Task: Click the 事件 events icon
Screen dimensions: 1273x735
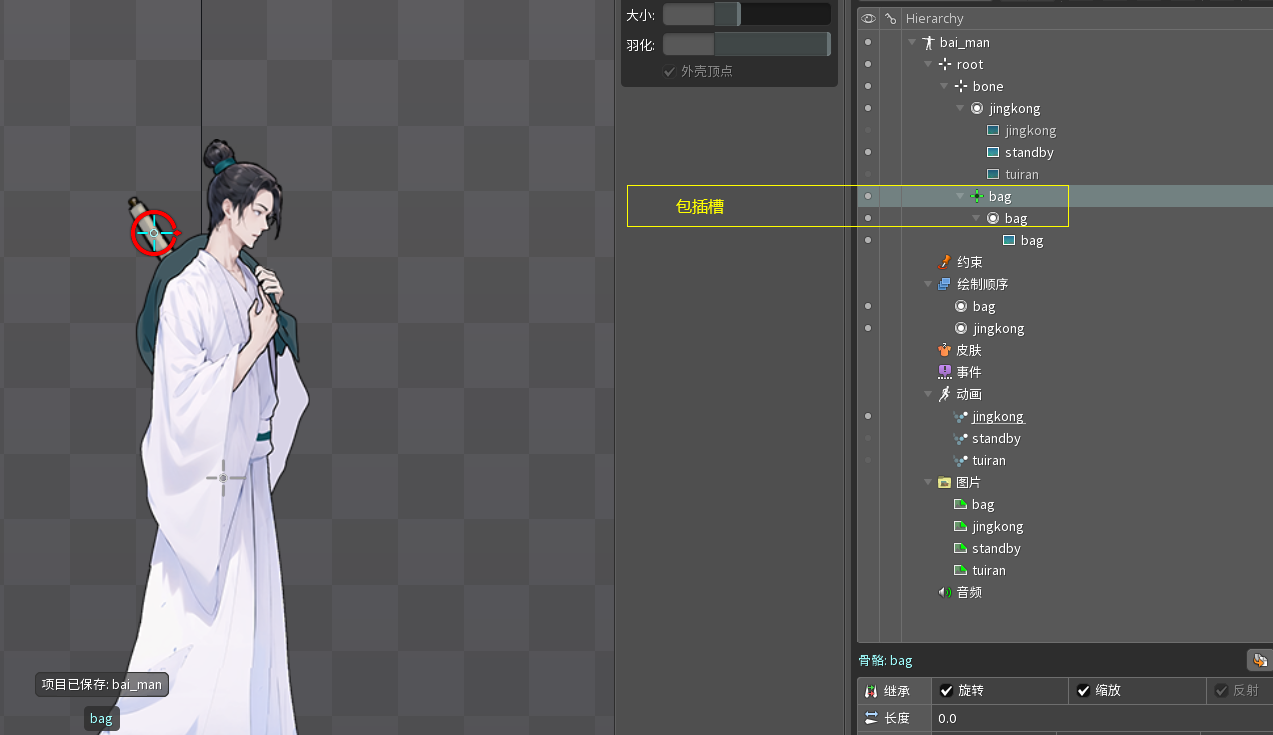Action: click(945, 372)
